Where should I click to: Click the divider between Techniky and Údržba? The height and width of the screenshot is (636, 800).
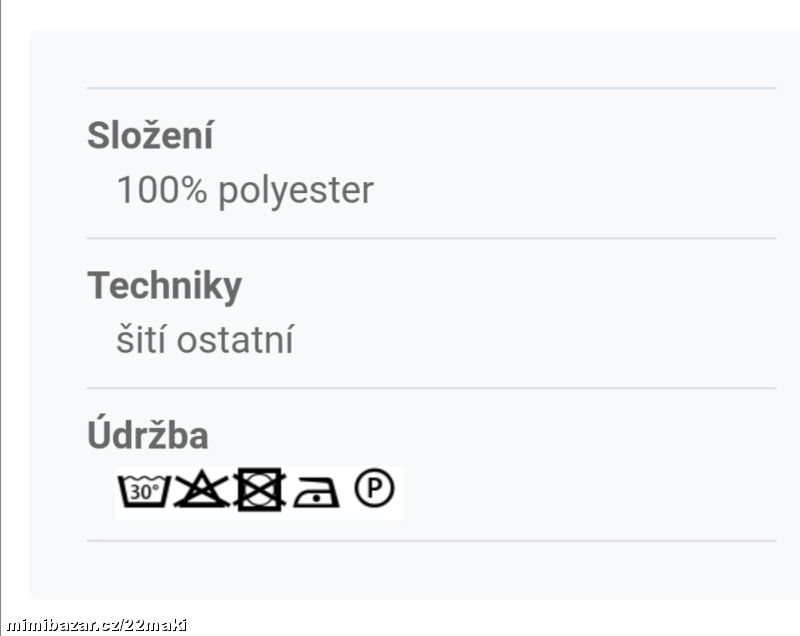pyautogui.click(x=431, y=388)
